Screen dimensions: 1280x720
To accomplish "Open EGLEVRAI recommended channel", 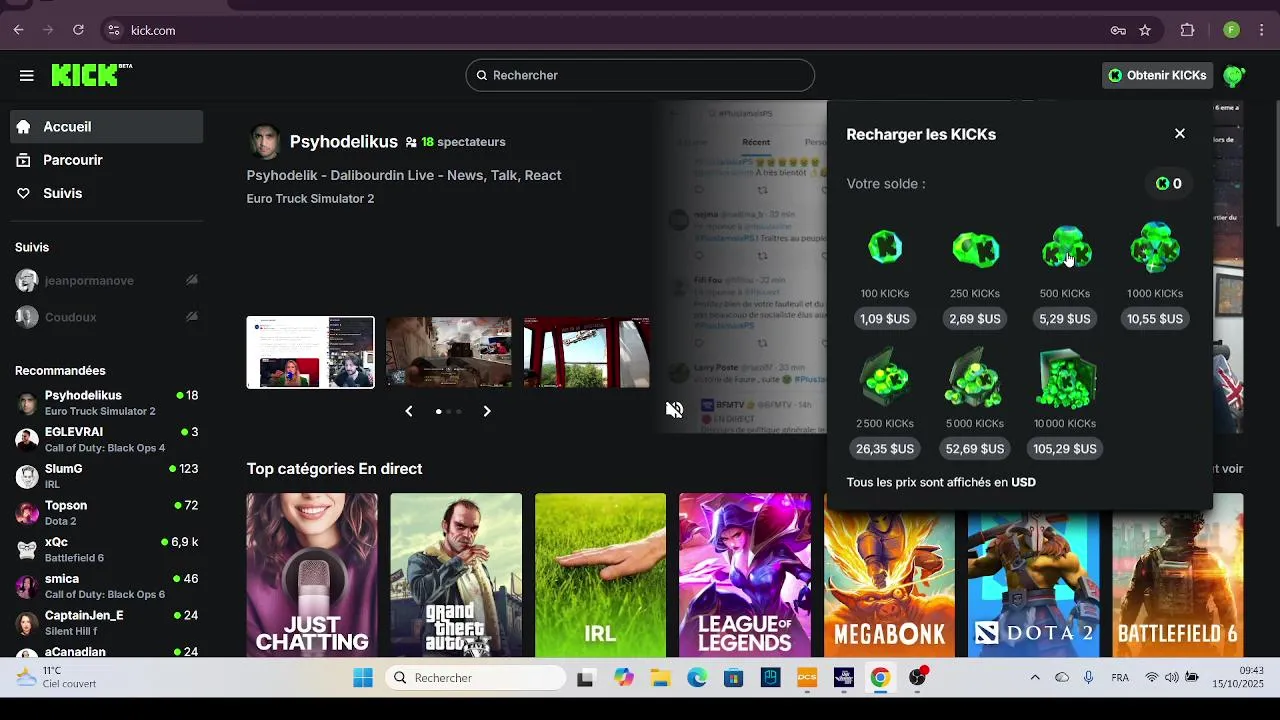I will coord(107,440).
